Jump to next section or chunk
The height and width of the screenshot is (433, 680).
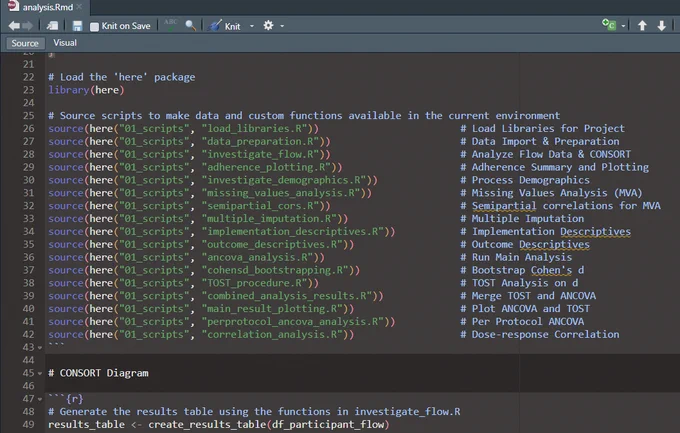pyautogui.click(x=661, y=26)
